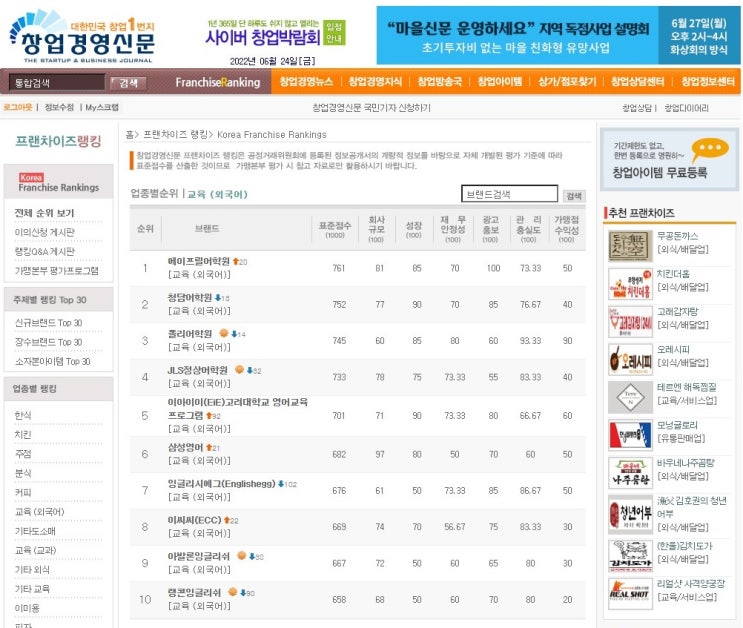Open 랭킹Q&A 게시판 in sidebar

(45, 251)
